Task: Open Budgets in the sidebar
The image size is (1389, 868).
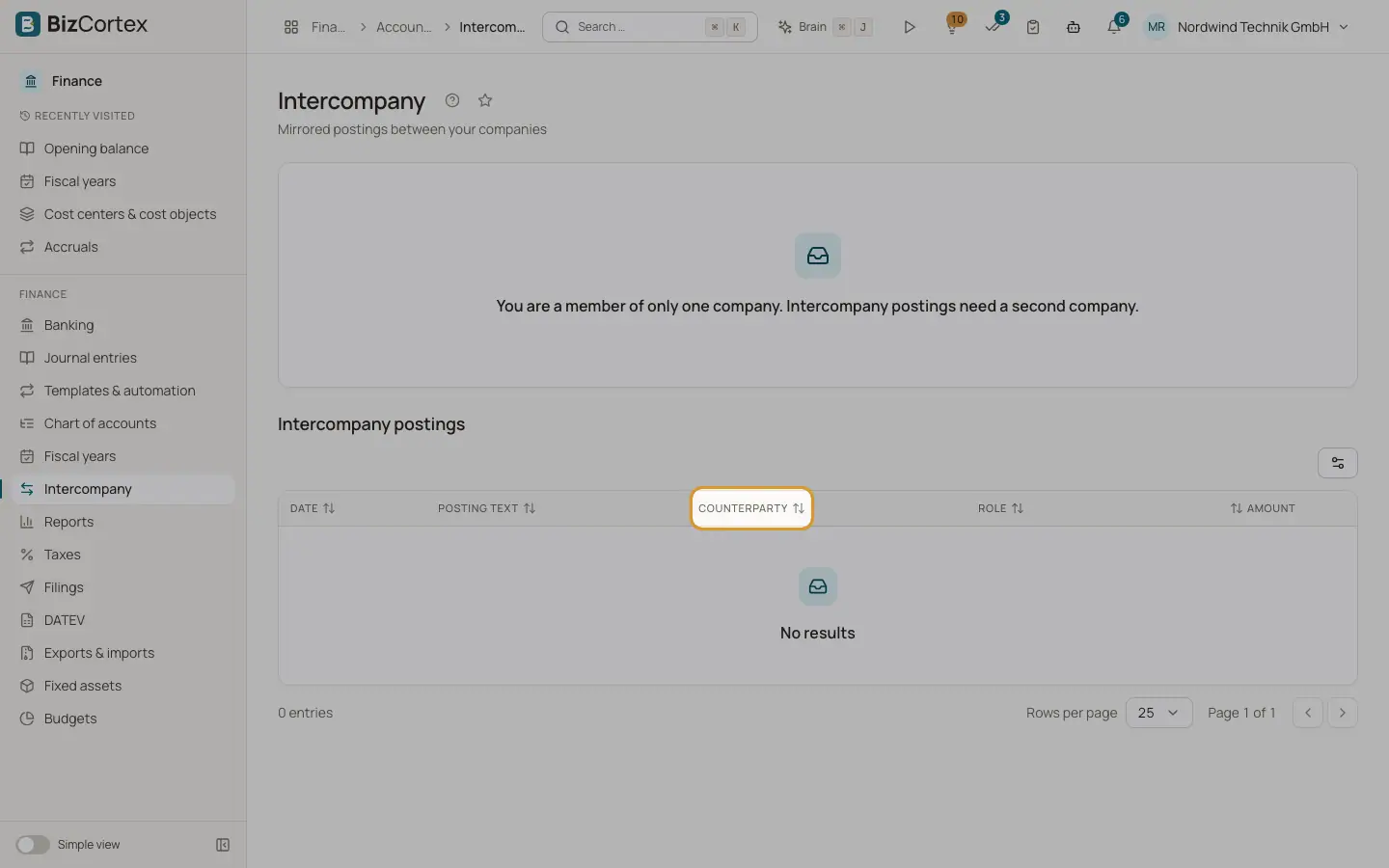Action: [x=123, y=719]
